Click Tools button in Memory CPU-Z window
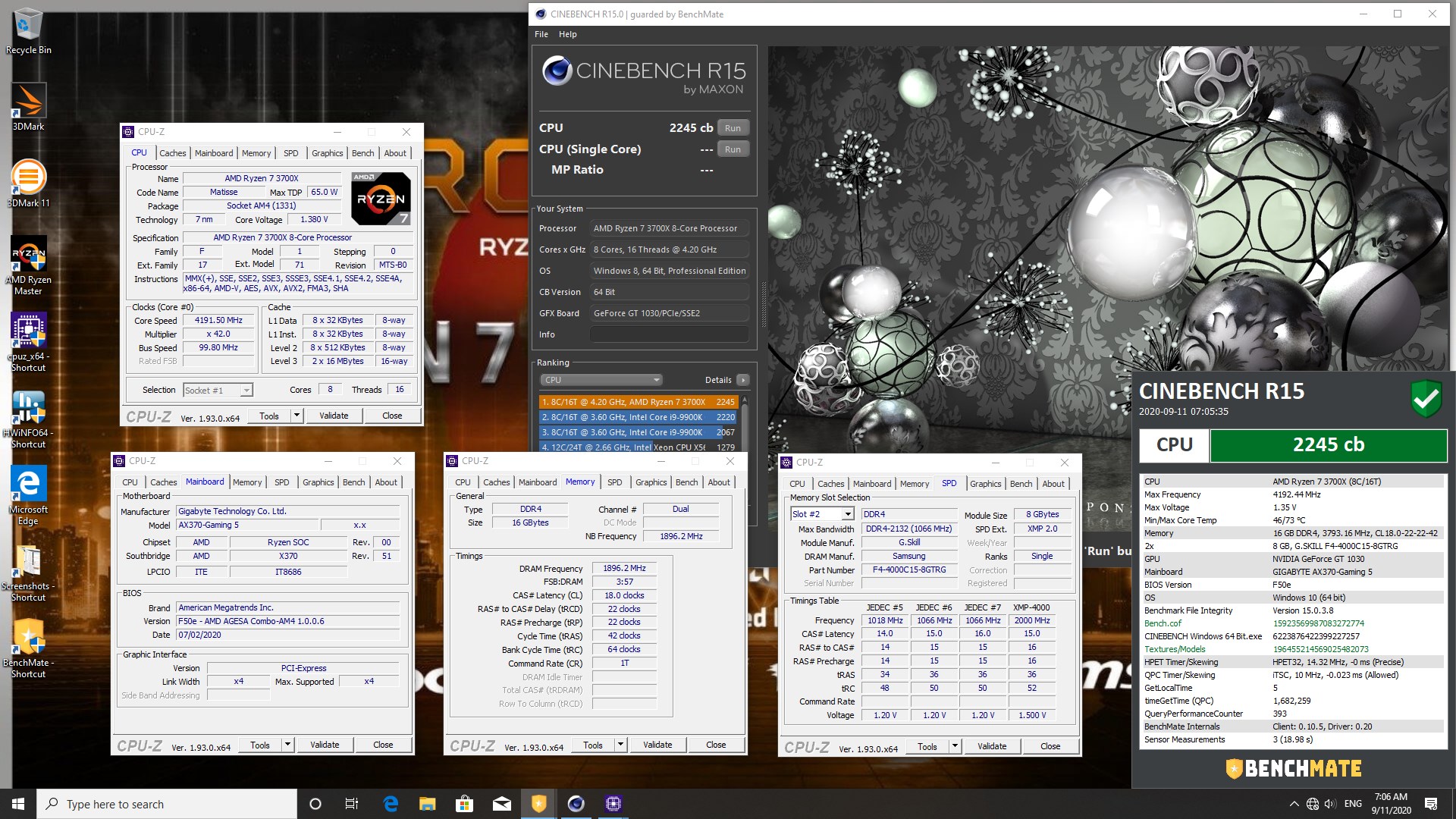The width and height of the screenshot is (1456, 819). coord(593,745)
